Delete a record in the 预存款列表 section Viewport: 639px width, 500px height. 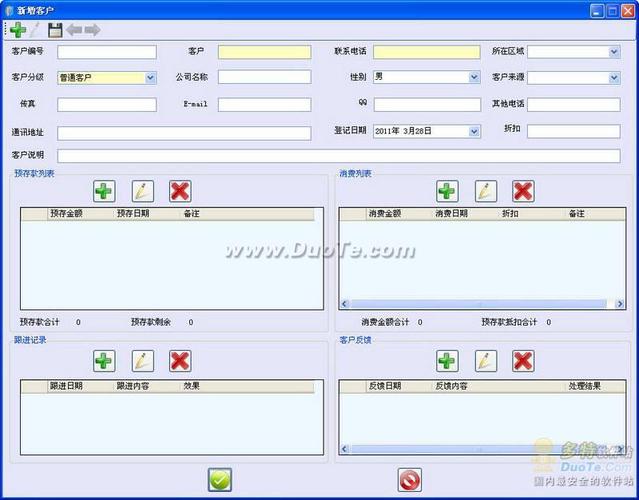[x=180, y=191]
